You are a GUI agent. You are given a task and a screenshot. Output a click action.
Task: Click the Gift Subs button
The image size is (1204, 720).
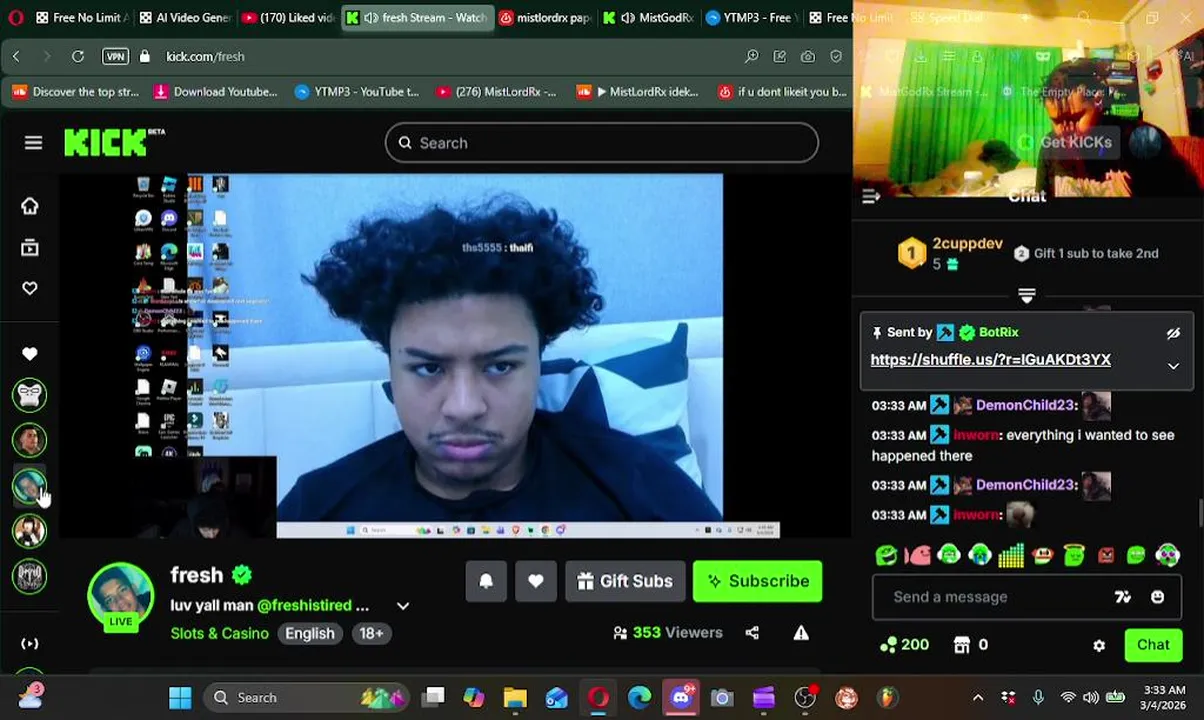click(625, 581)
